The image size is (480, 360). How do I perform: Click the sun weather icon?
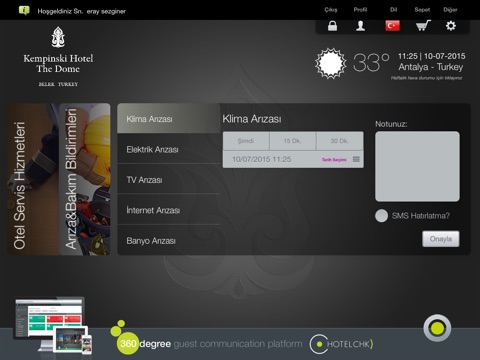pos(331,63)
